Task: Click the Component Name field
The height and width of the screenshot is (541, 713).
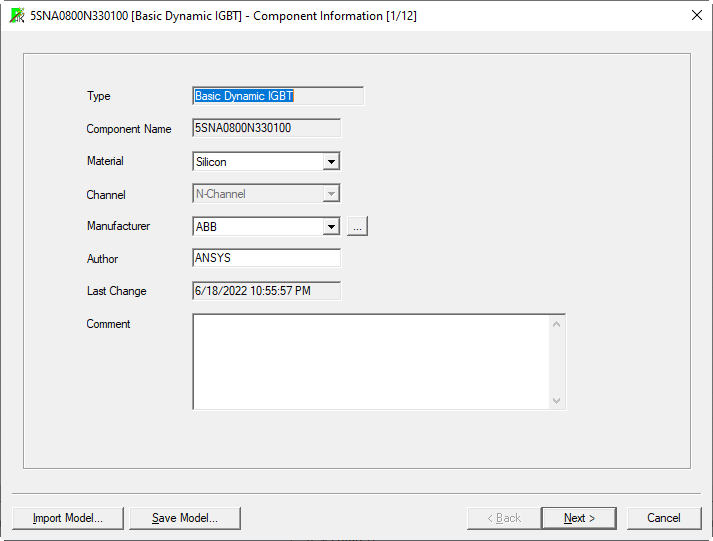Action: pyautogui.click(x=266, y=128)
